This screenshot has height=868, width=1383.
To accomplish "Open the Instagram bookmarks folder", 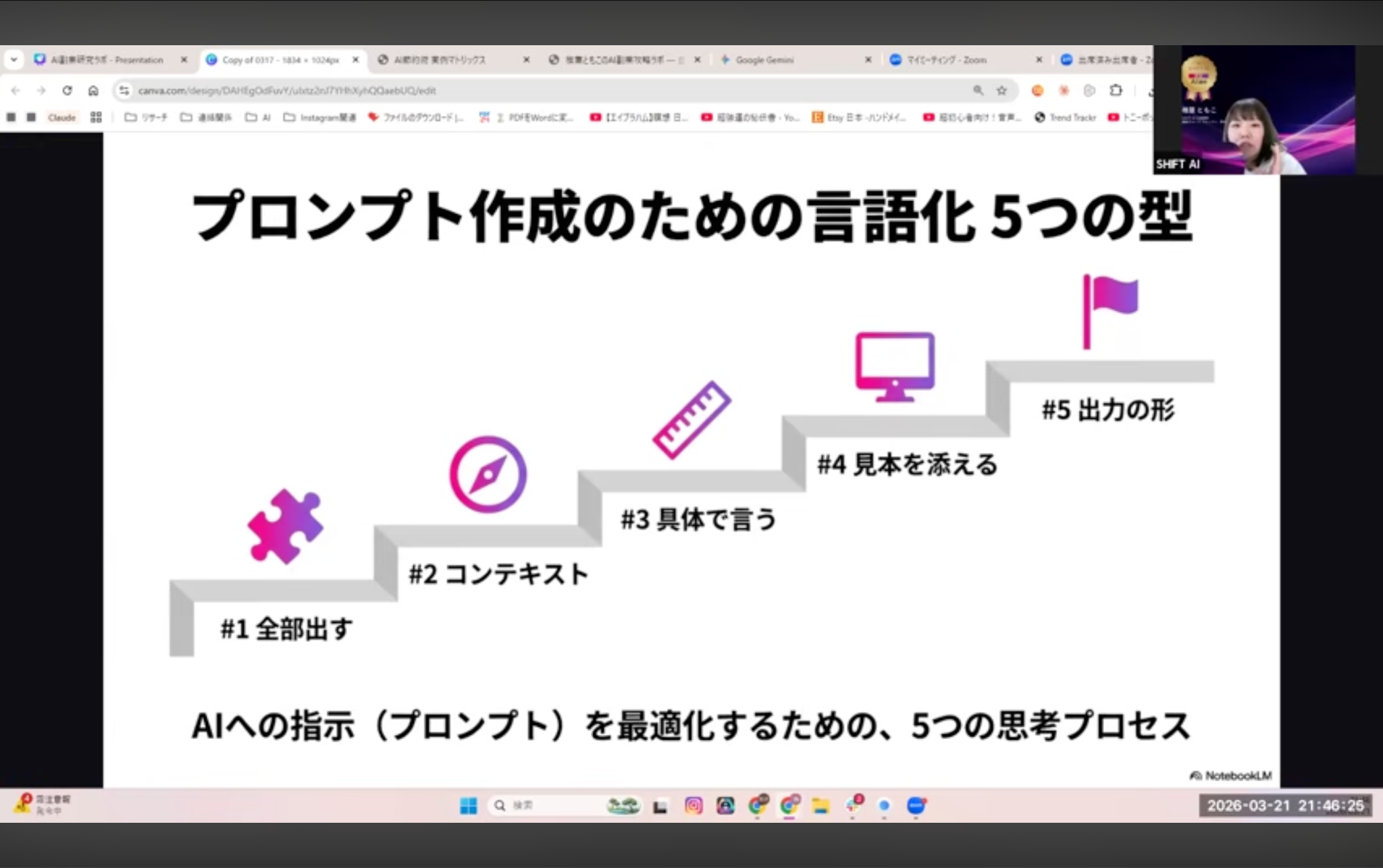I will pos(319,117).
